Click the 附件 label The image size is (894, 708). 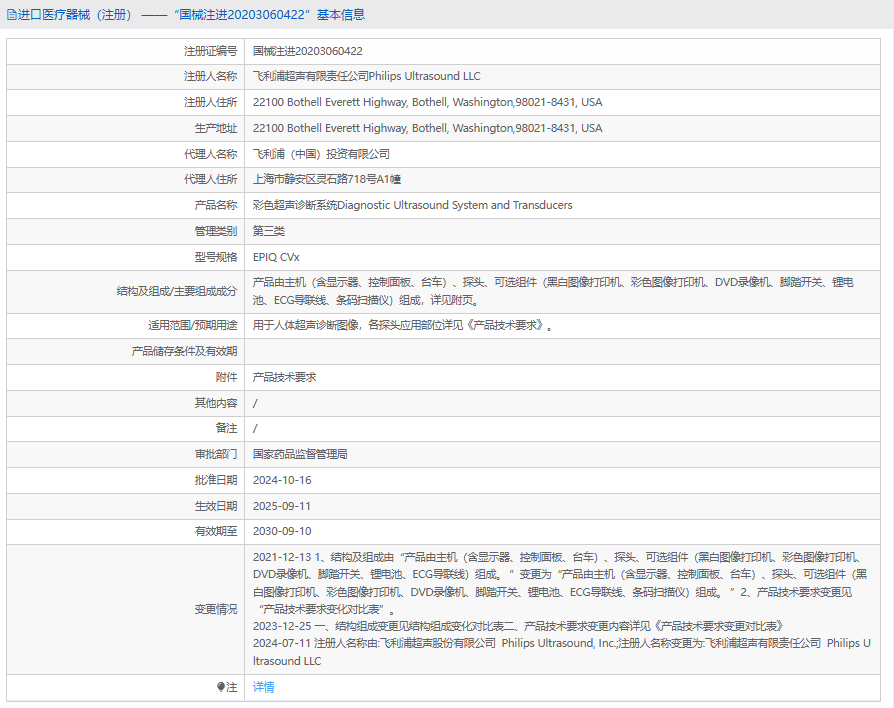[x=226, y=377]
